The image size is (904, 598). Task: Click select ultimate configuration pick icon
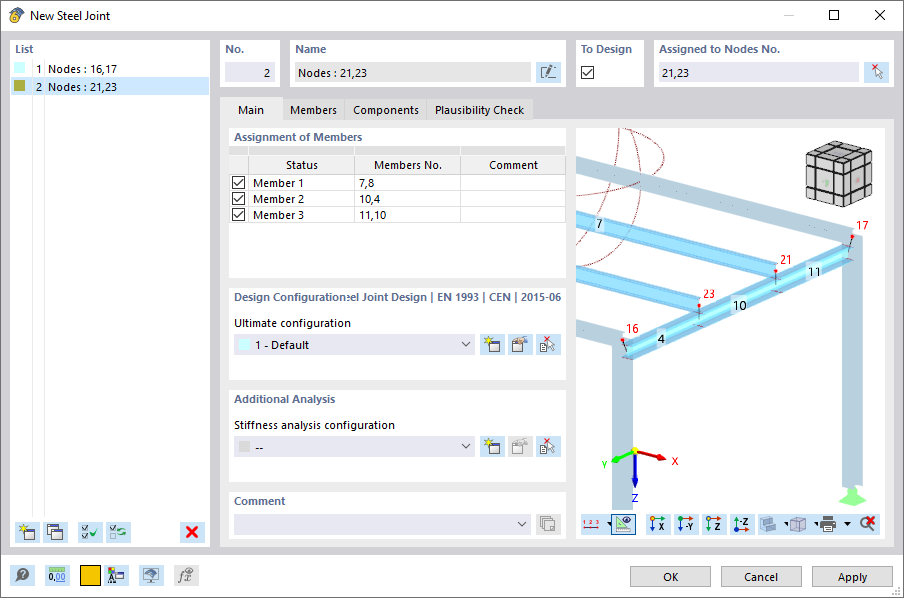click(x=548, y=345)
